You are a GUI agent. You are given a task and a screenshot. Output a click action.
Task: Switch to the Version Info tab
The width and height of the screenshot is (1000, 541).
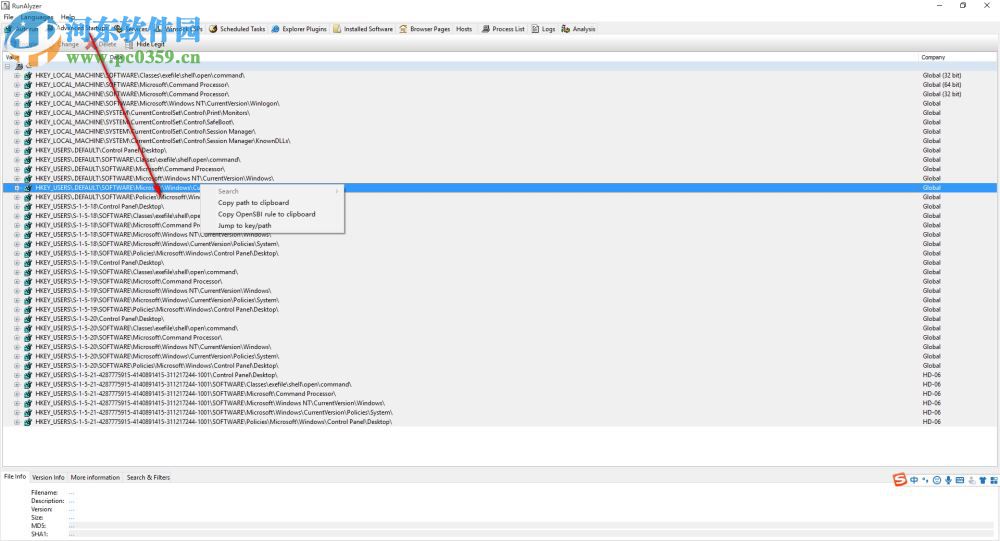tap(48, 477)
